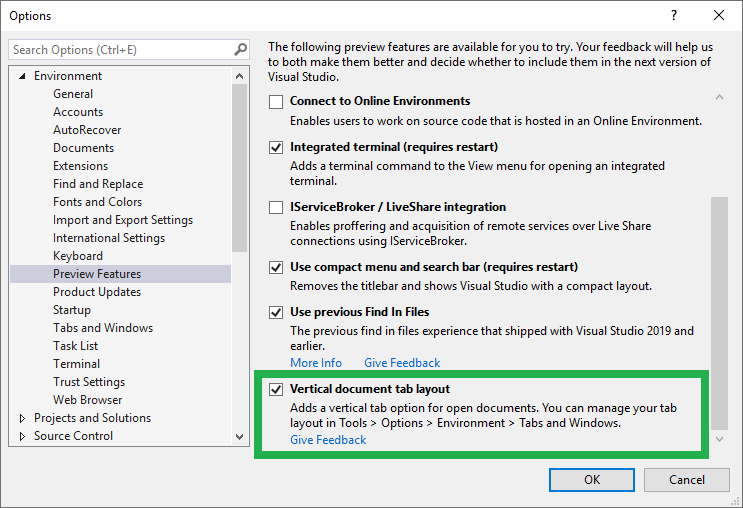Viewport: 743px width, 508px height.
Task: Expand the Source Control node
Action: pyautogui.click(x=23, y=437)
